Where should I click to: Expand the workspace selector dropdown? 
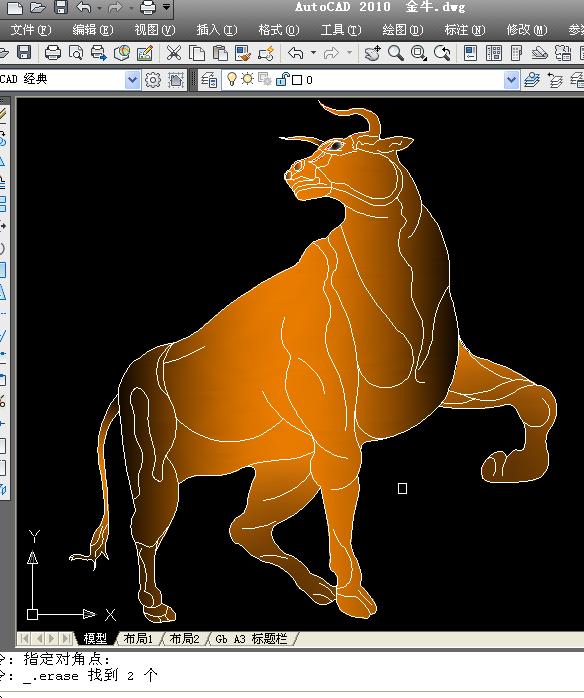coord(132,80)
